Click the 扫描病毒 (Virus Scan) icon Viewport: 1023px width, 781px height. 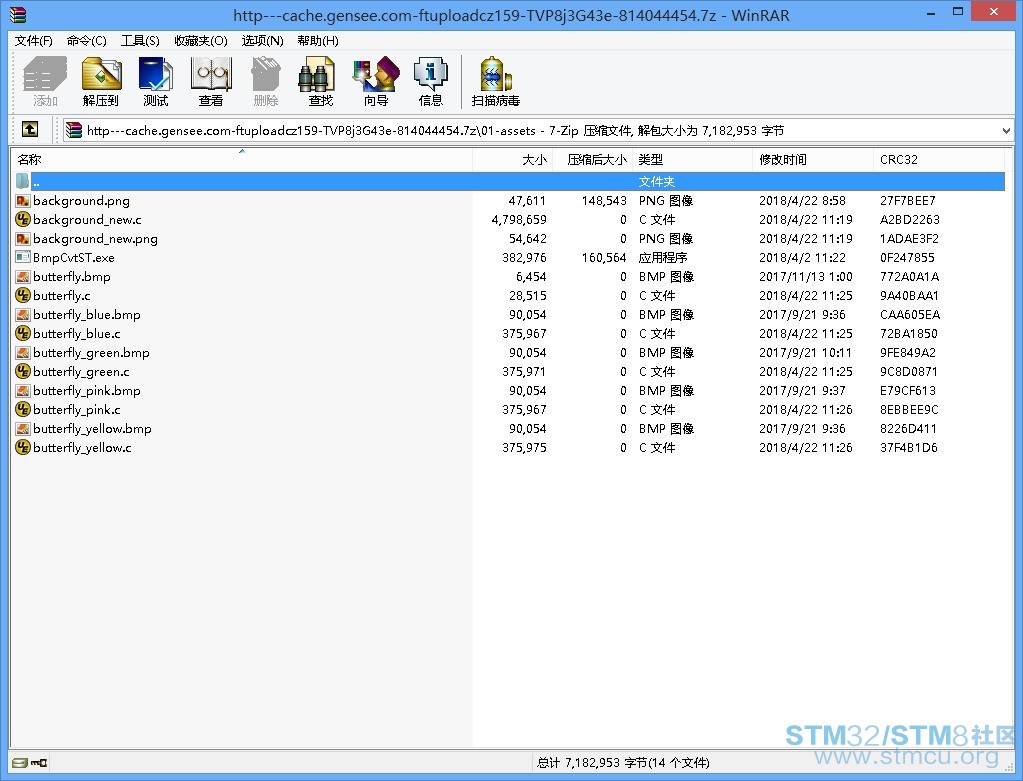click(x=496, y=82)
